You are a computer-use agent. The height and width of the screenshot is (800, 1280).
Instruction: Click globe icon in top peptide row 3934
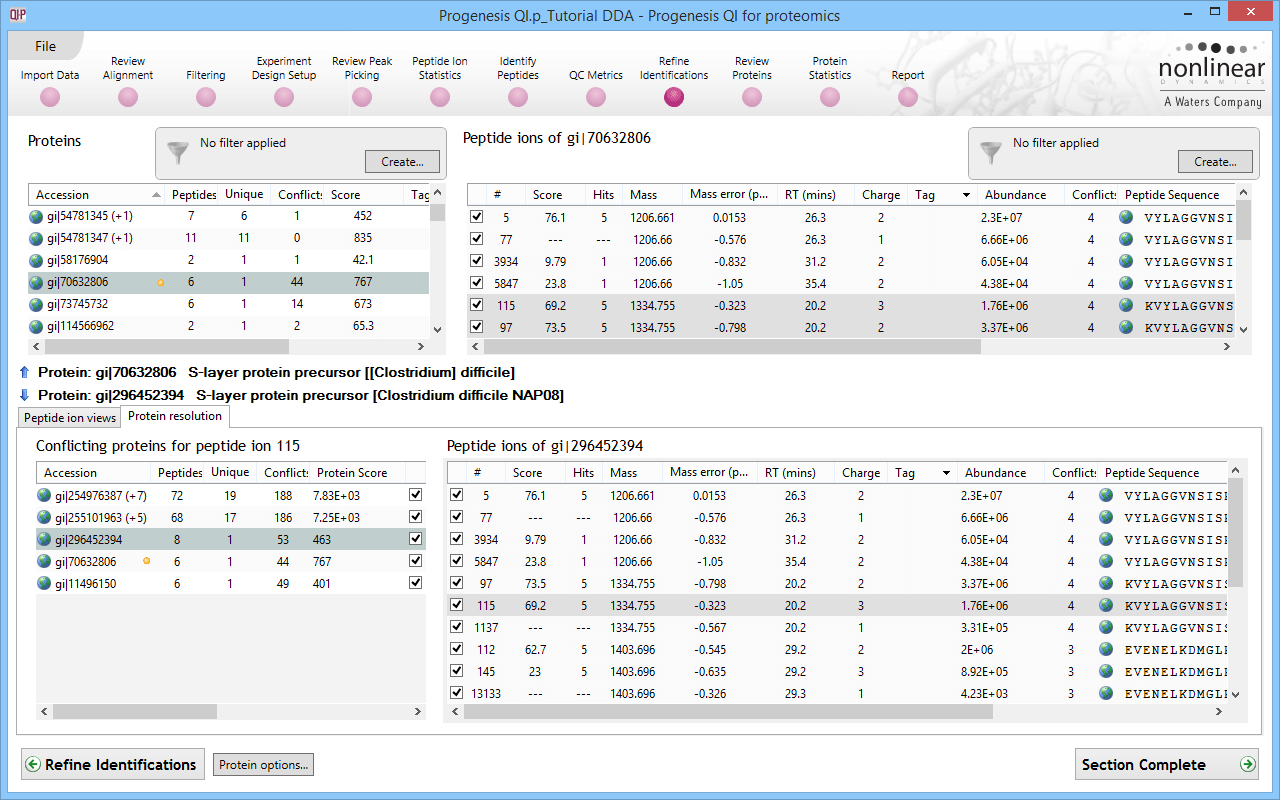[1126, 260]
